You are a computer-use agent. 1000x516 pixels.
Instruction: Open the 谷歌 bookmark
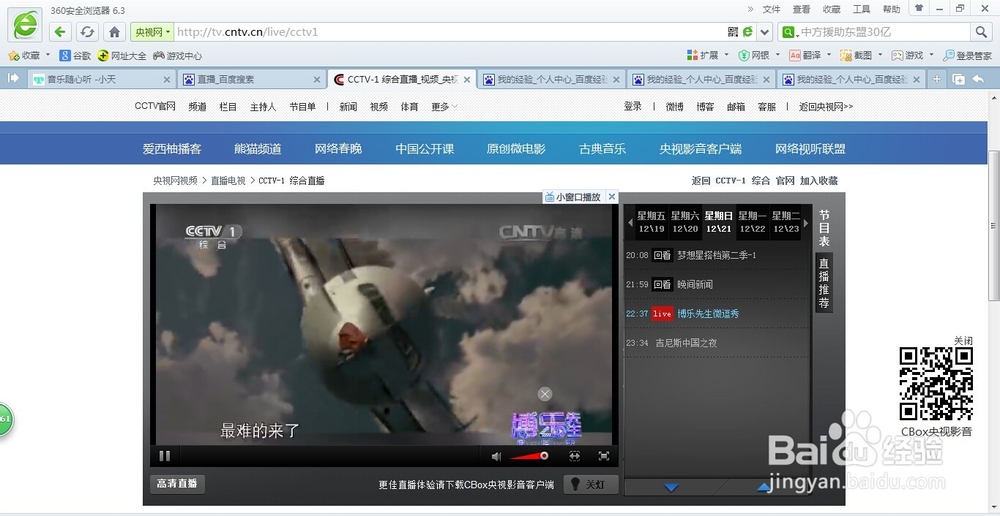75,56
